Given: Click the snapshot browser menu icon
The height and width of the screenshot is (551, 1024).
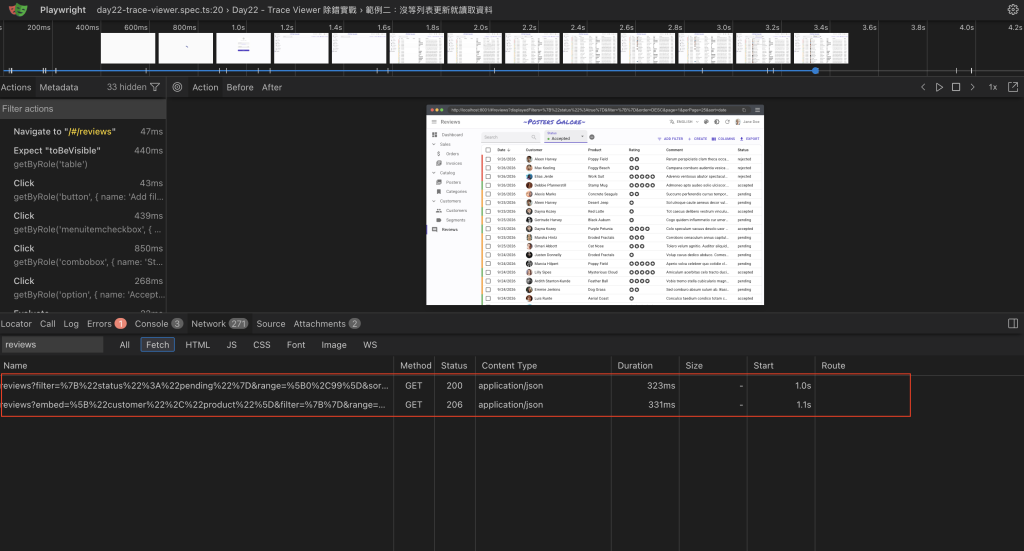Looking at the screenshot, I should 758,110.
